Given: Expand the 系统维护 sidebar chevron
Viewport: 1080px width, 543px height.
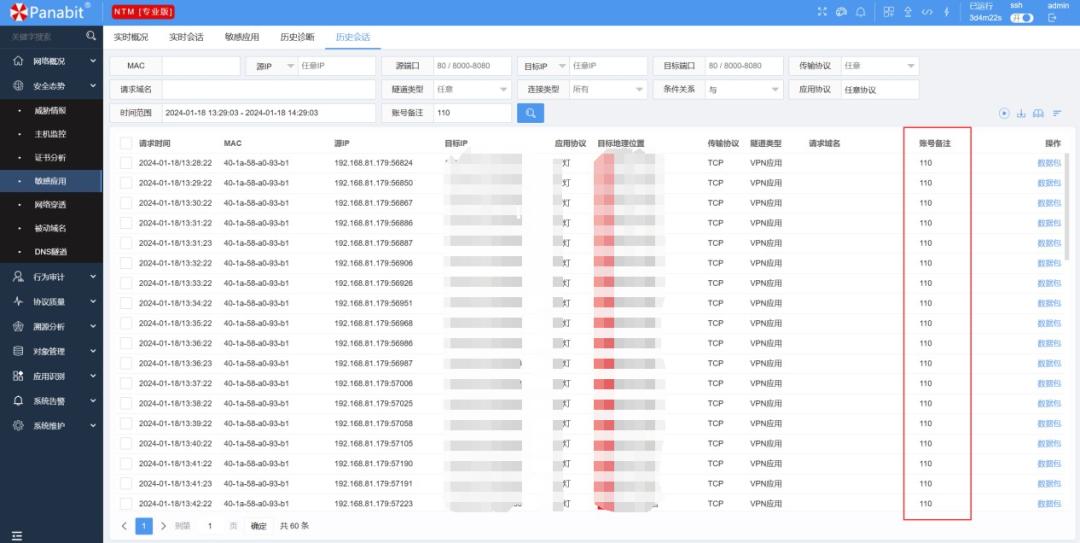Looking at the screenshot, I should [93, 425].
